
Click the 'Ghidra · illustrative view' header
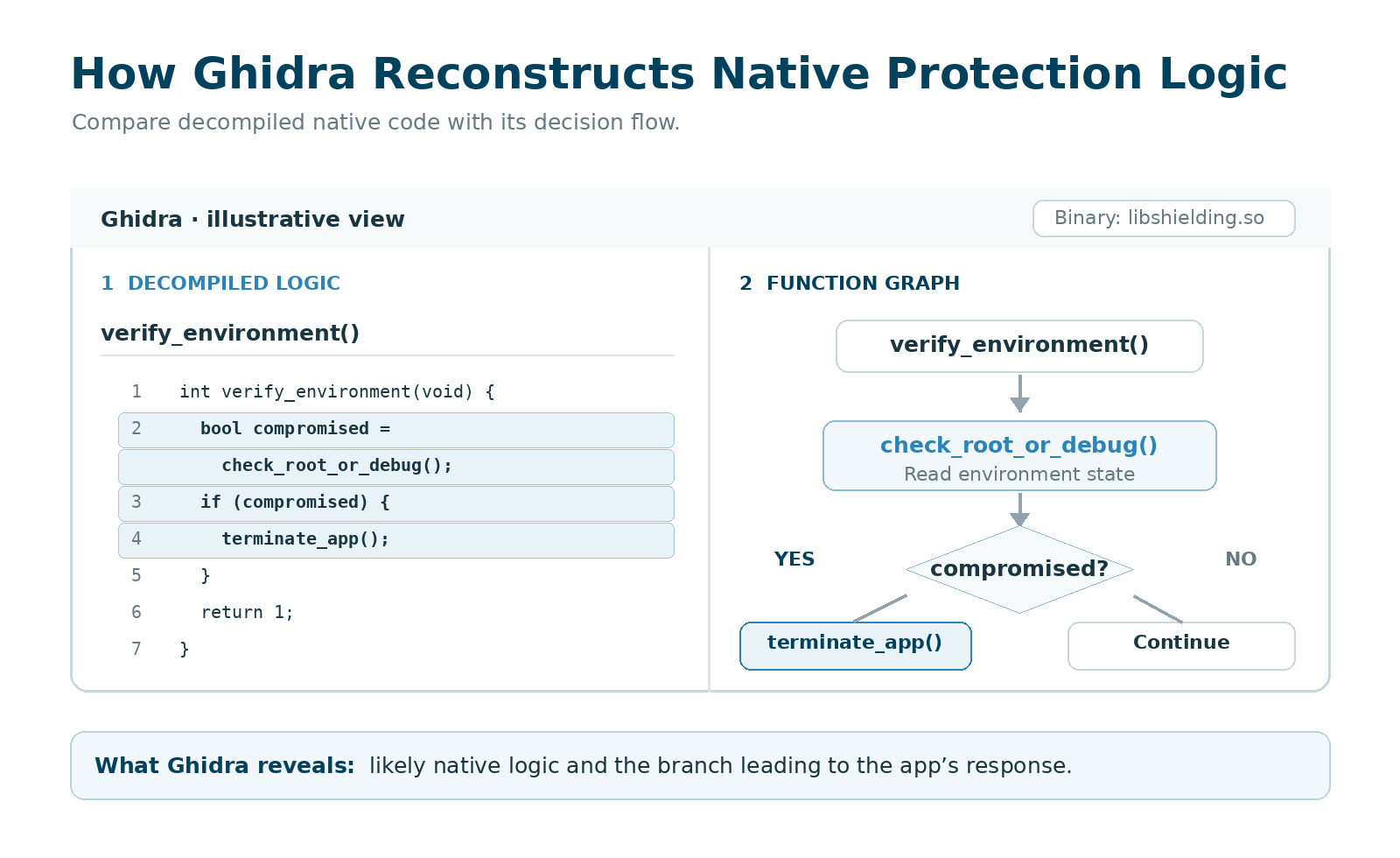(253, 219)
